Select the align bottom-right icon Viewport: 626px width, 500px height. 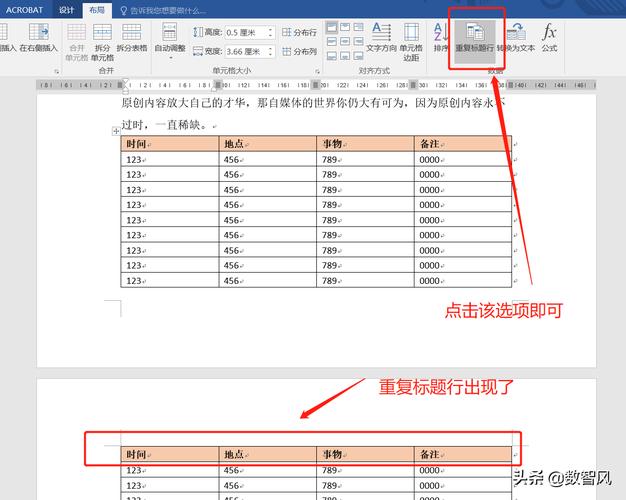[358, 55]
